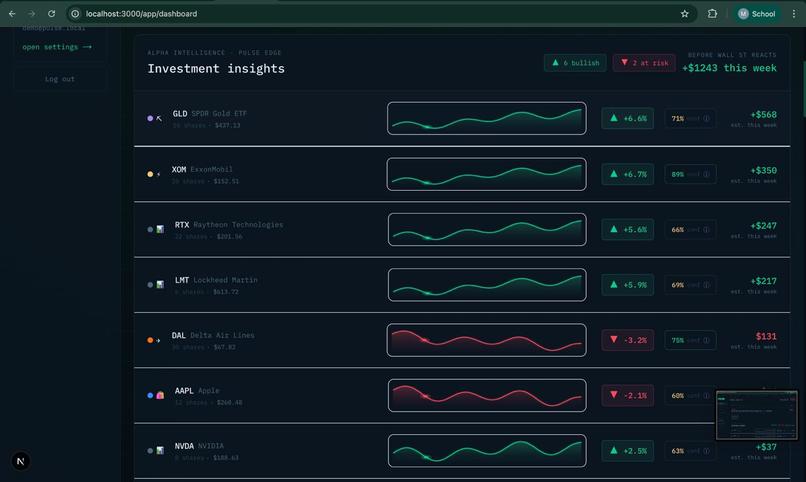Image resolution: width=806 pixels, height=482 pixels.
Task: Select the purple dot beside GLD
Action: coord(150,118)
